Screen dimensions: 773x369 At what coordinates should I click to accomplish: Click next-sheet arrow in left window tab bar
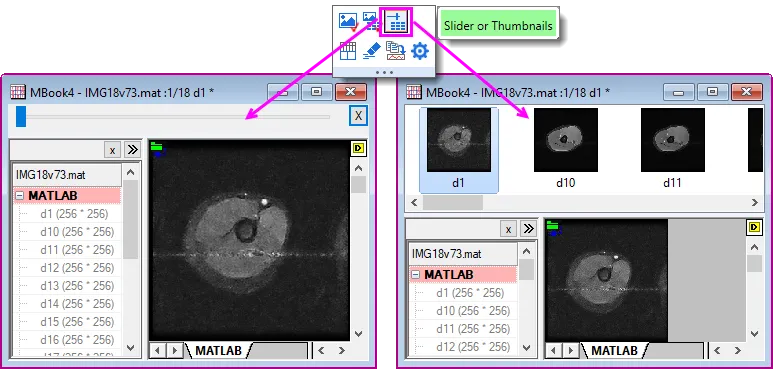pyautogui.click(x=174, y=351)
